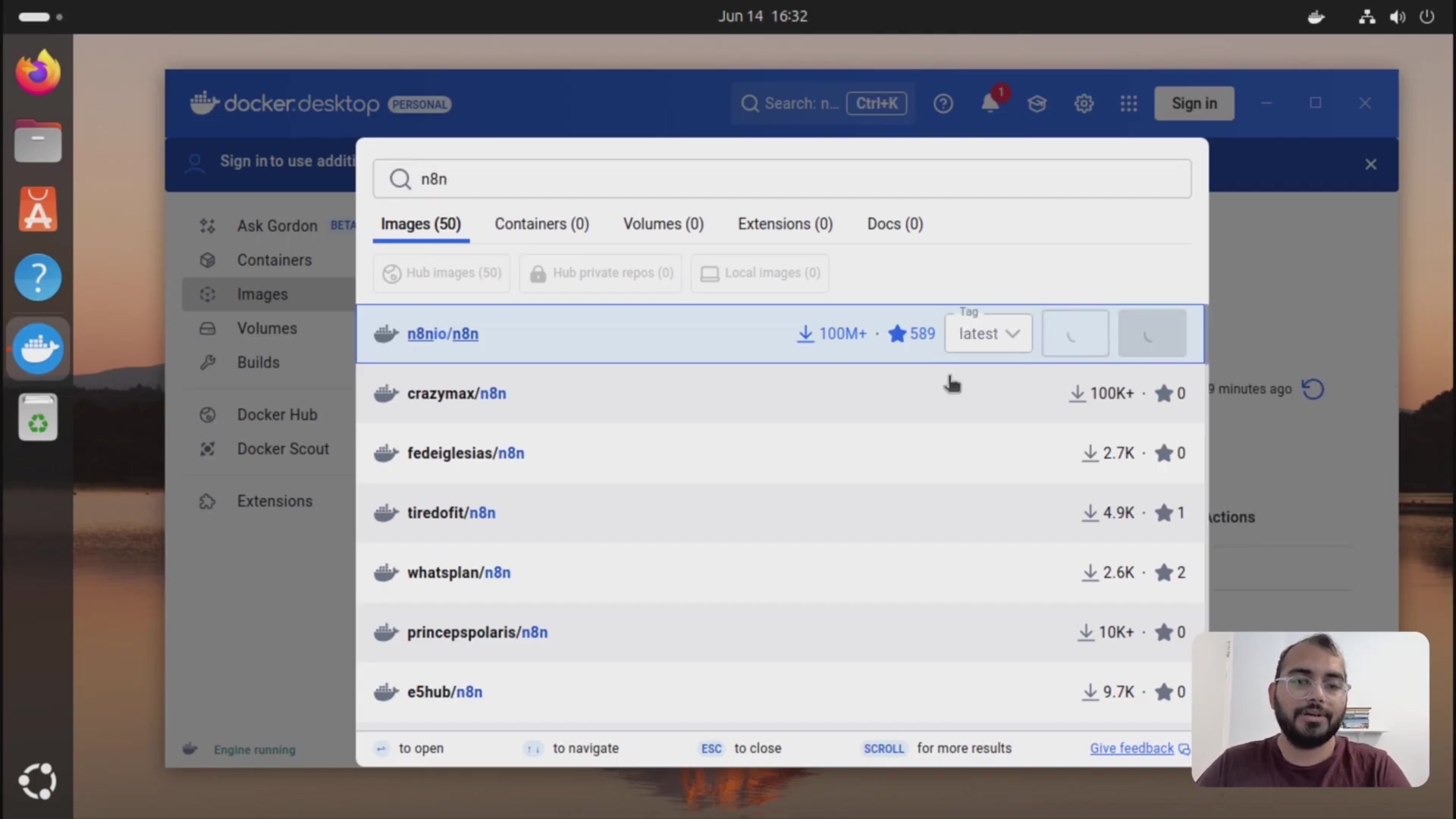Switch to the Extensions (0) tab
Image resolution: width=1456 pixels, height=819 pixels.
coord(785,224)
